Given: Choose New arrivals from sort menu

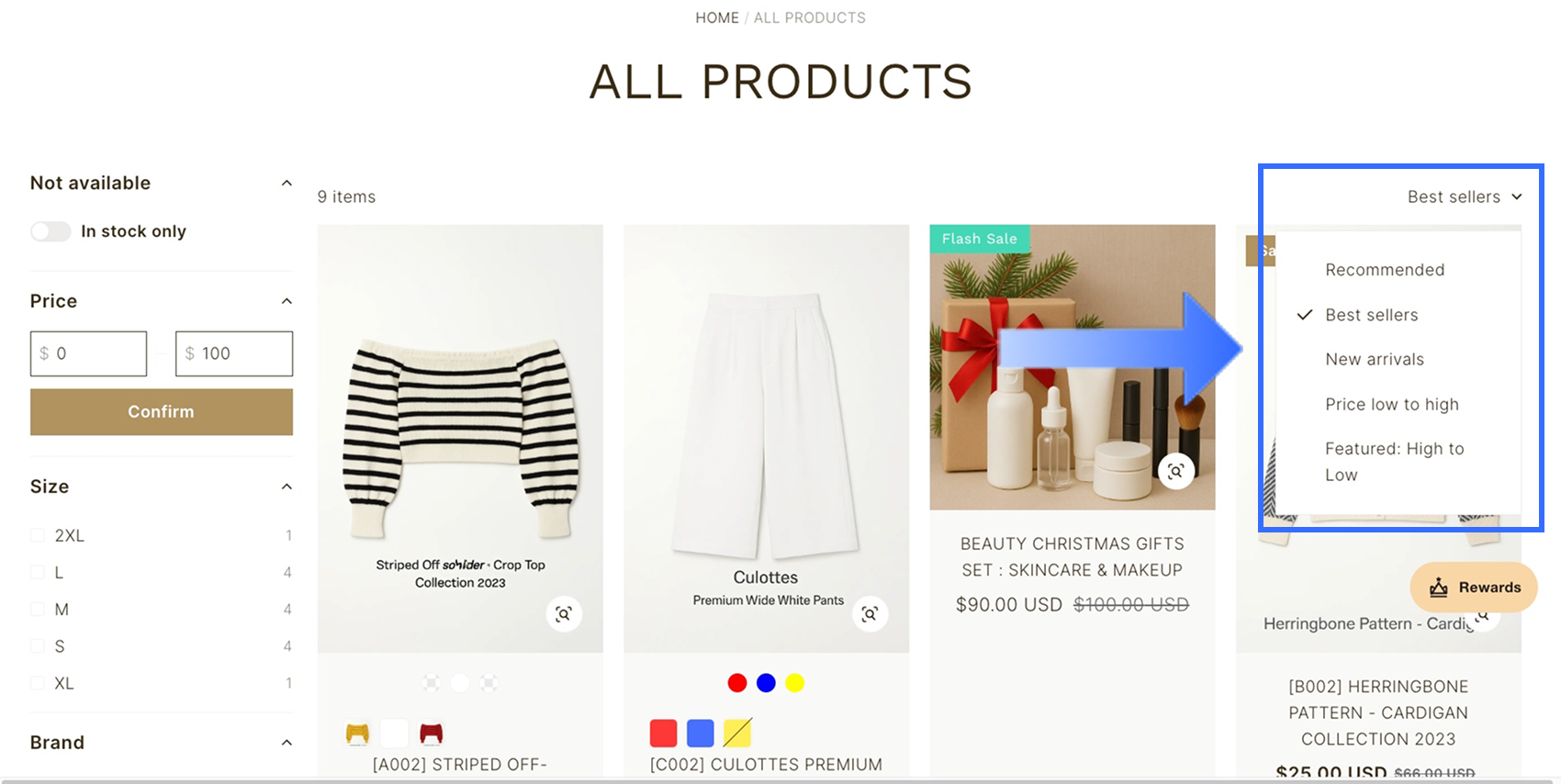Looking at the screenshot, I should click(1375, 359).
